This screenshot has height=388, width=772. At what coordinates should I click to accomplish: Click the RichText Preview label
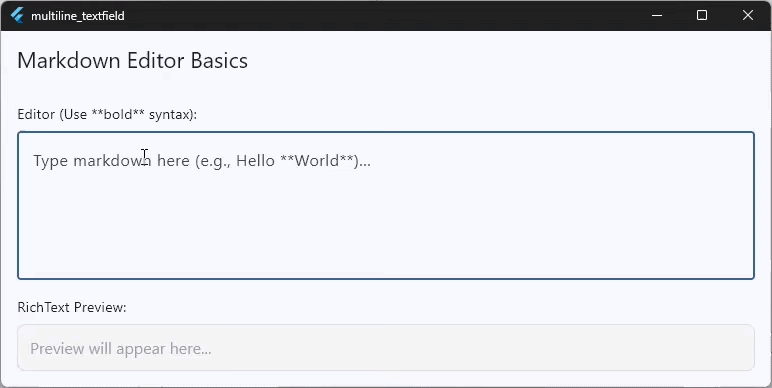[72, 307]
